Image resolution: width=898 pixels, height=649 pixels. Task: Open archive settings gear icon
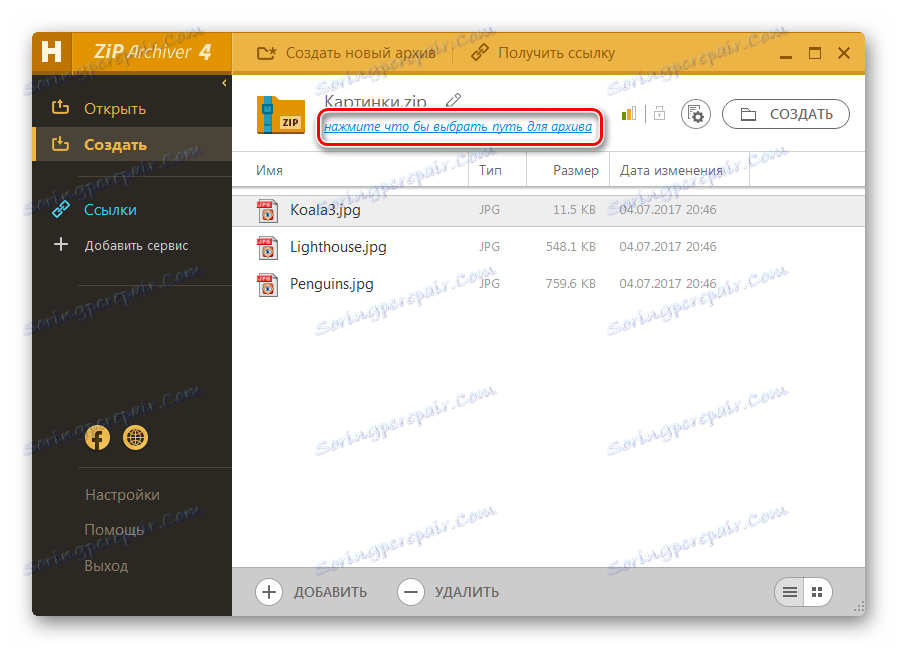click(695, 114)
